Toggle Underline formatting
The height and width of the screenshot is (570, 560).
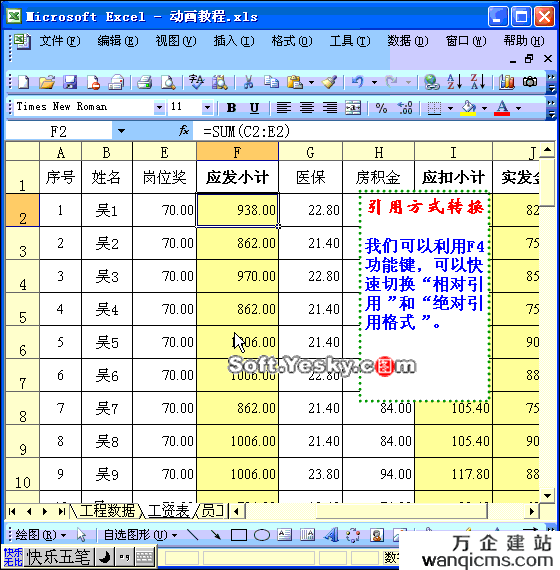254,108
